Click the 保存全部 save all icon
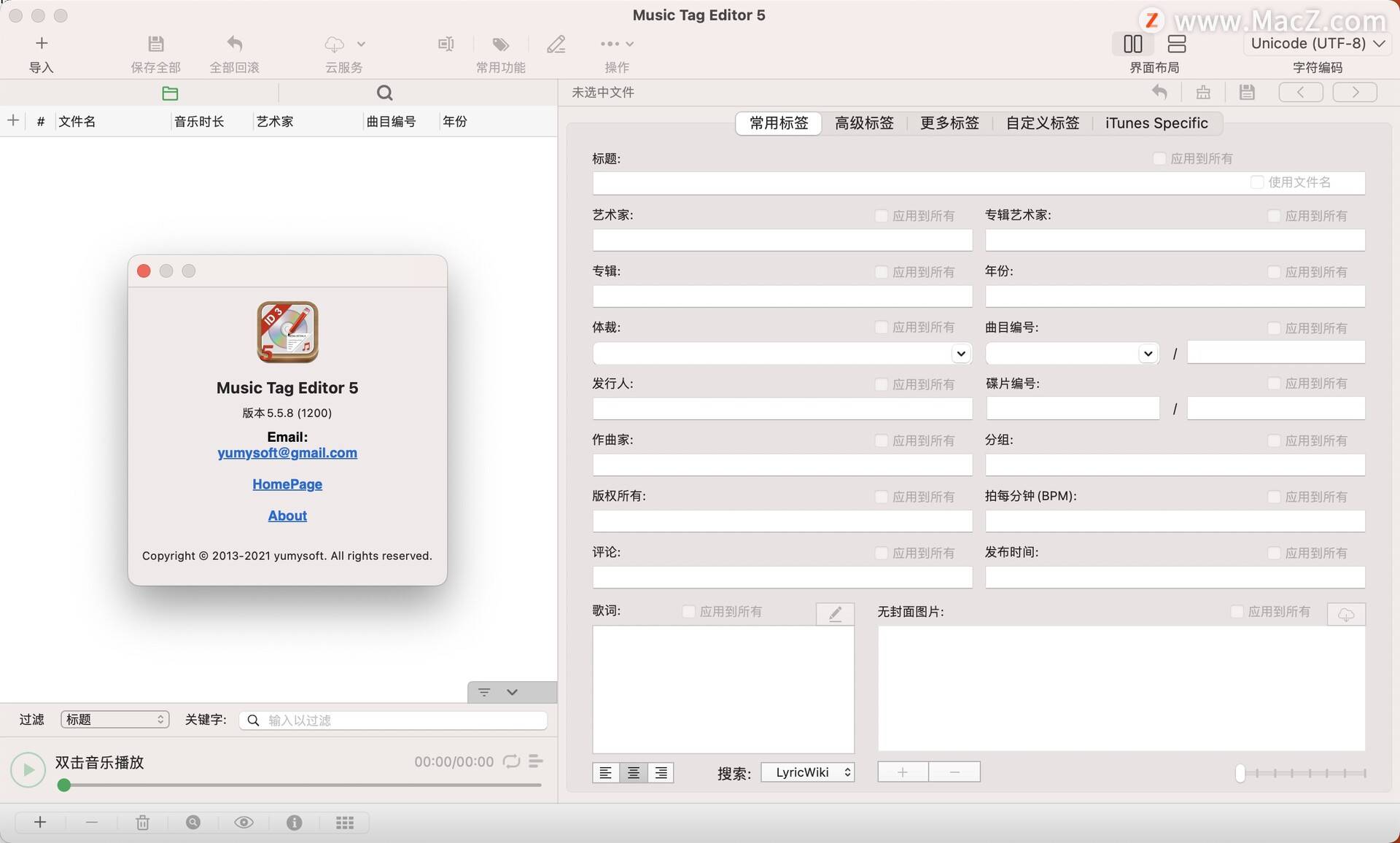Image resolution: width=1400 pixels, height=843 pixels. [x=155, y=44]
